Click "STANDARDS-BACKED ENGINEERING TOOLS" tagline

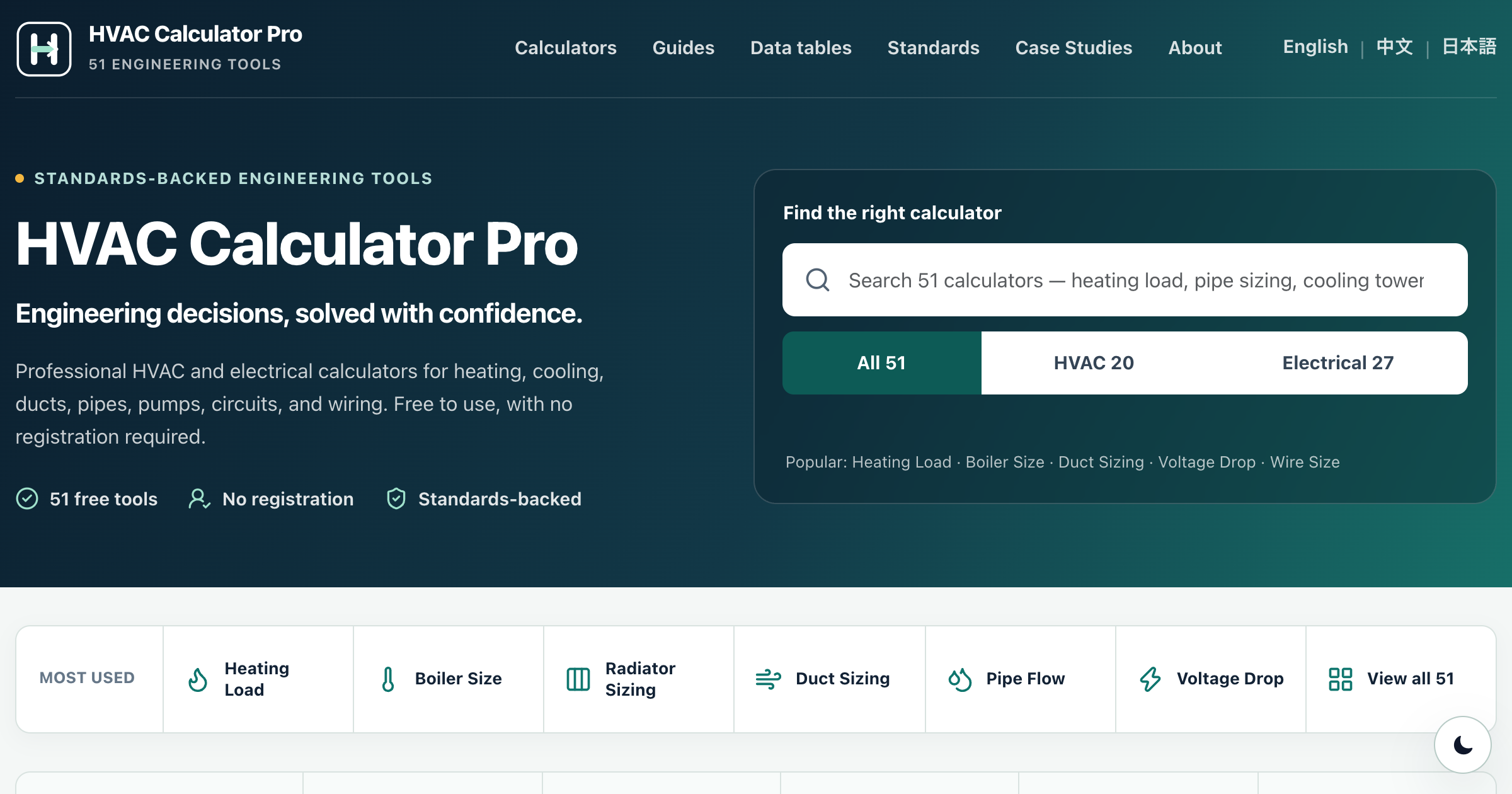[233, 178]
